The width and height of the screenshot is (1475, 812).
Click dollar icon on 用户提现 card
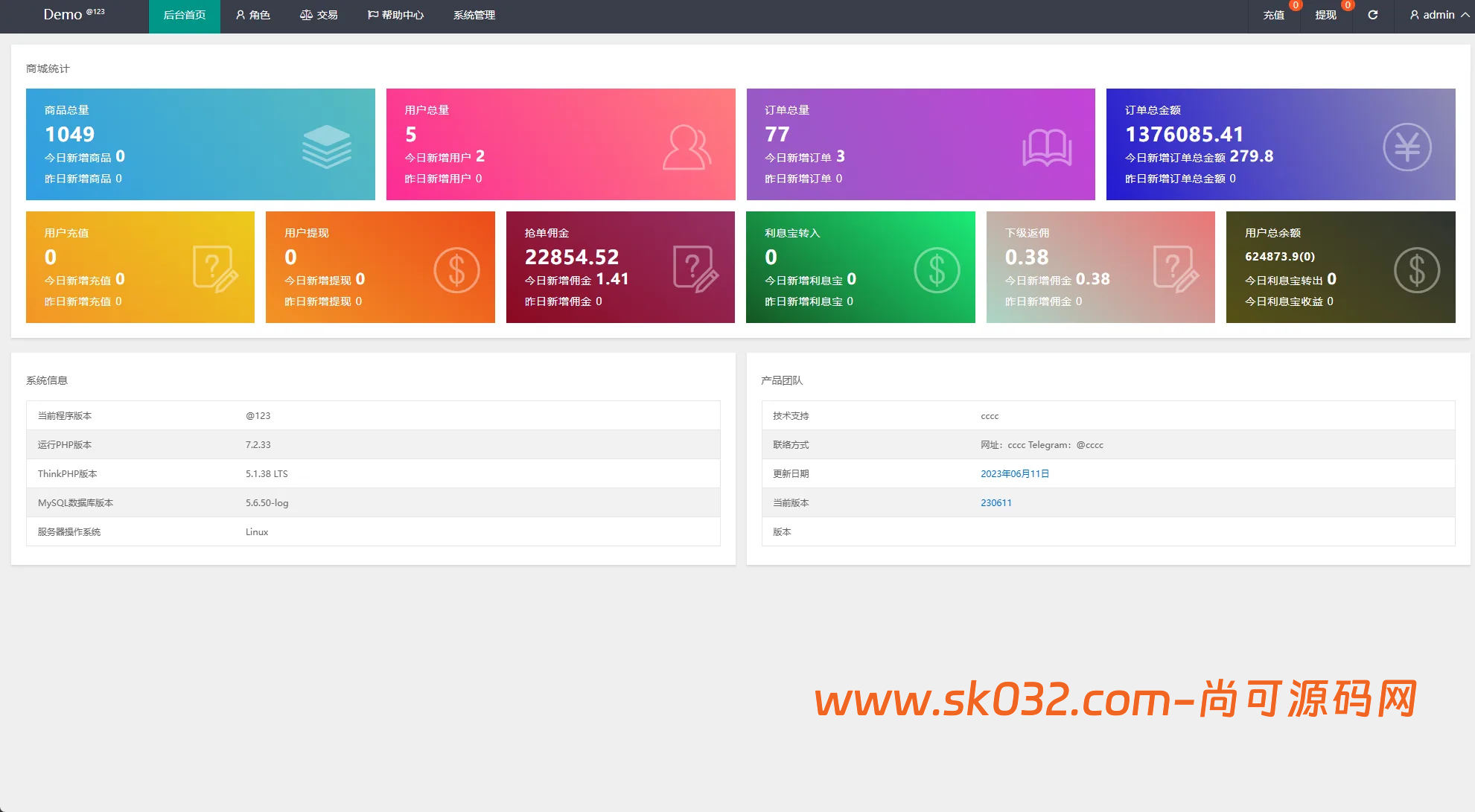click(x=456, y=269)
